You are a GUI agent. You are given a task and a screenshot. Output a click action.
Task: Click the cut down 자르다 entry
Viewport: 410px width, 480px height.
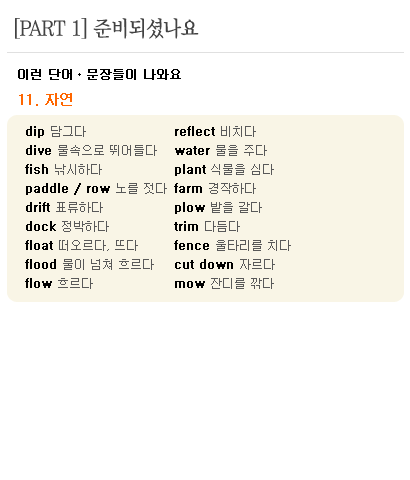click(225, 264)
